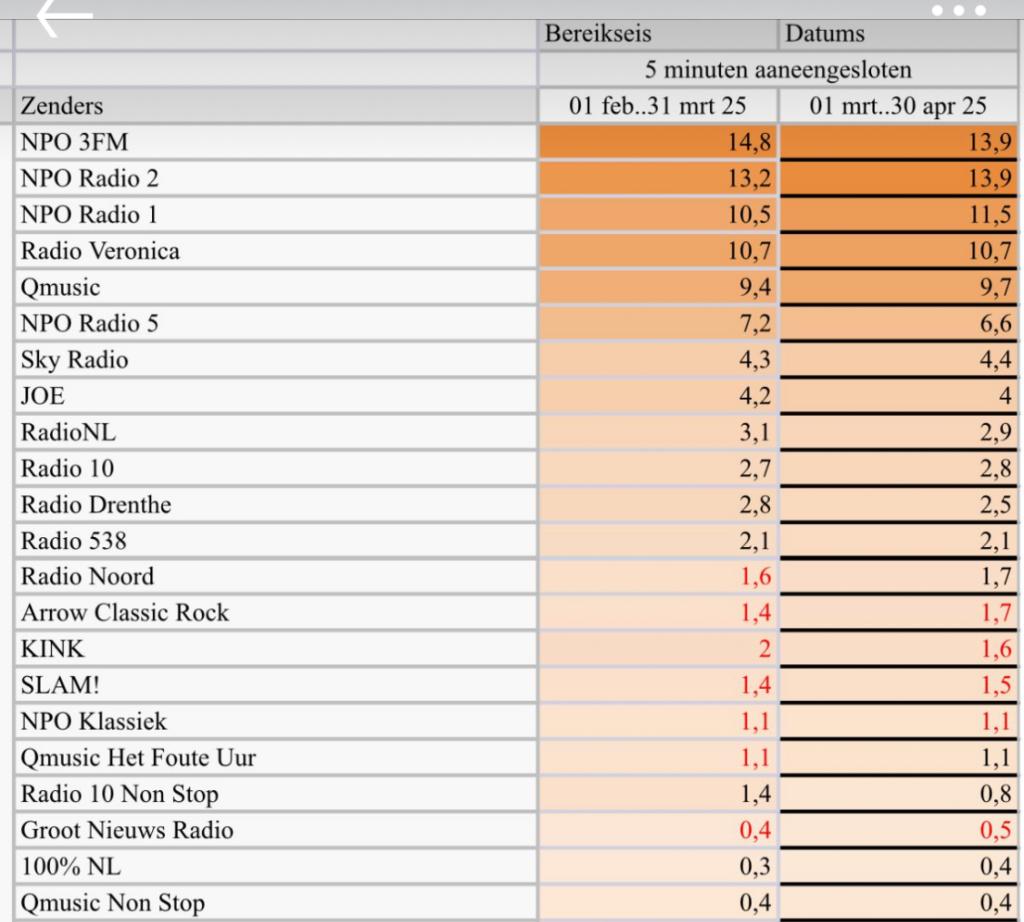Image resolution: width=1024 pixels, height=922 pixels.
Task: Click NPO 3FM value 14,8
Action: 658,142
